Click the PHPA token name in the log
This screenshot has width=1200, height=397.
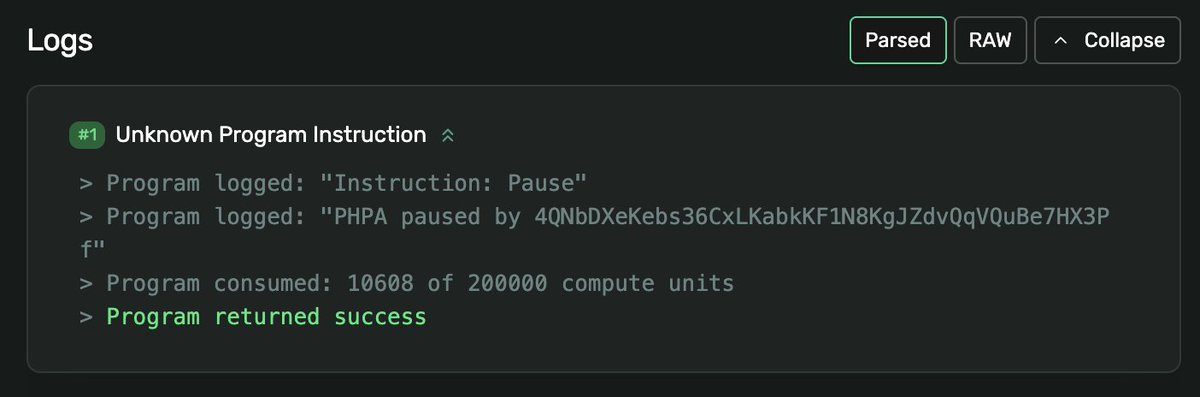367,217
